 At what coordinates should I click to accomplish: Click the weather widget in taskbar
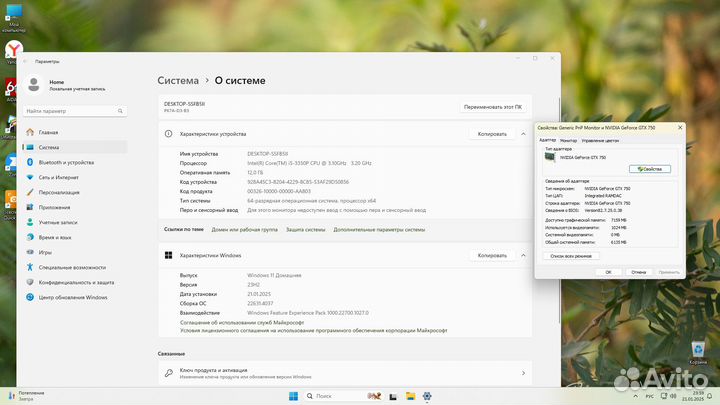26,396
